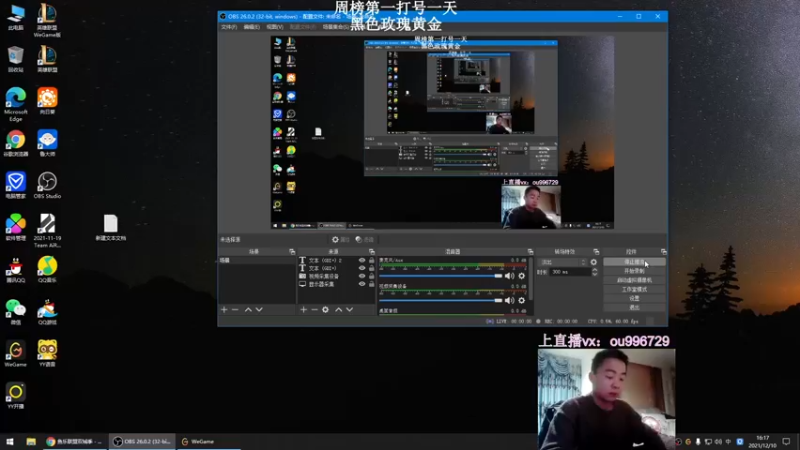Remove the selected scene with the minus icon

click(235, 310)
